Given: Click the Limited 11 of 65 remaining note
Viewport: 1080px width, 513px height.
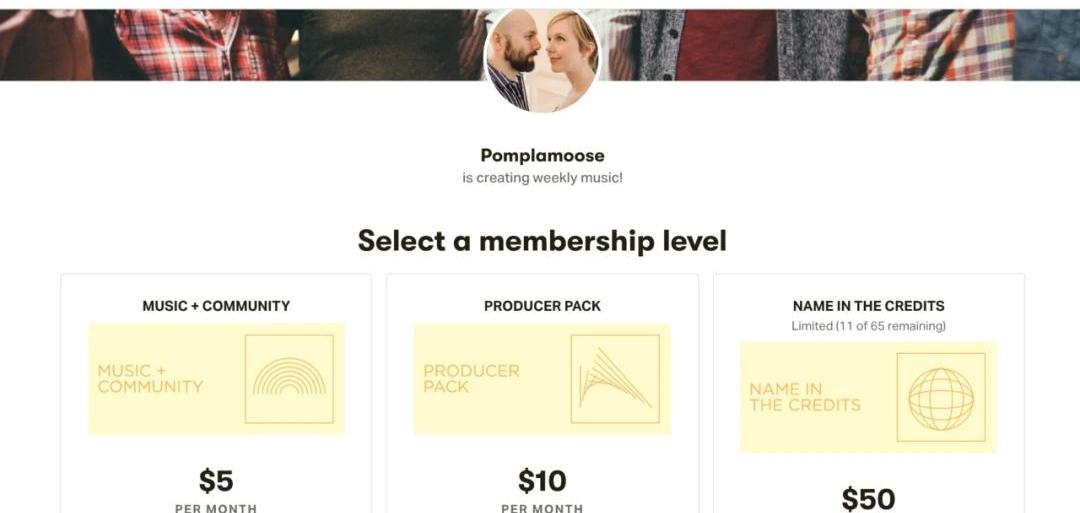Looking at the screenshot, I should pos(868,326).
